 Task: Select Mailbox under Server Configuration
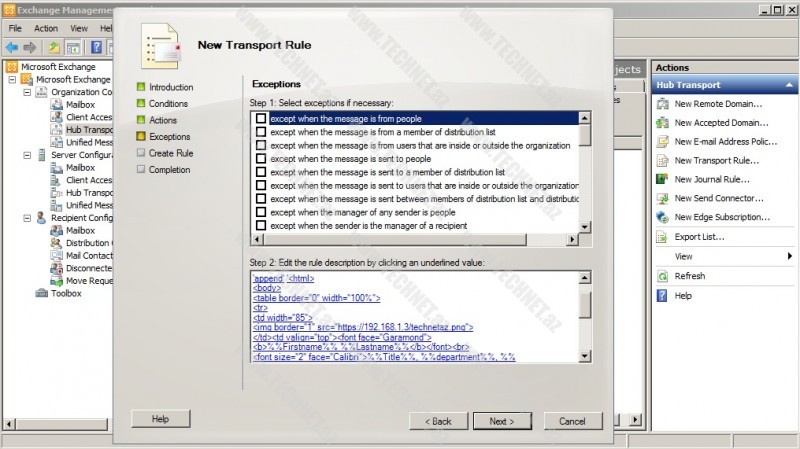pyautogui.click(x=81, y=167)
